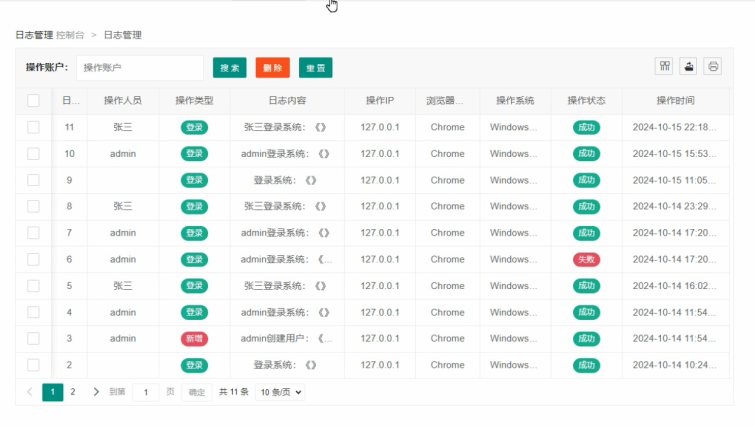This screenshot has height=430, width=755.
Task: Click 127.0.0.1 in log 7 row
Action: point(380,233)
